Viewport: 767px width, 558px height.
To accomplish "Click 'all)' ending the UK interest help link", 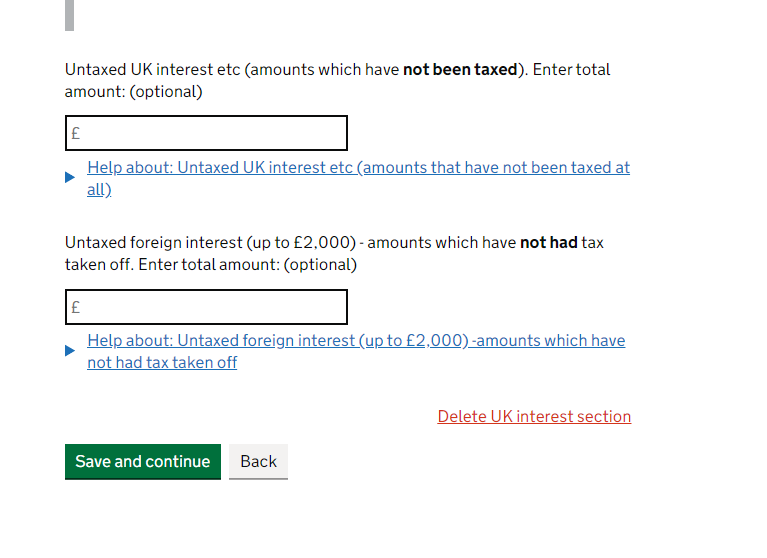I will coord(99,190).
